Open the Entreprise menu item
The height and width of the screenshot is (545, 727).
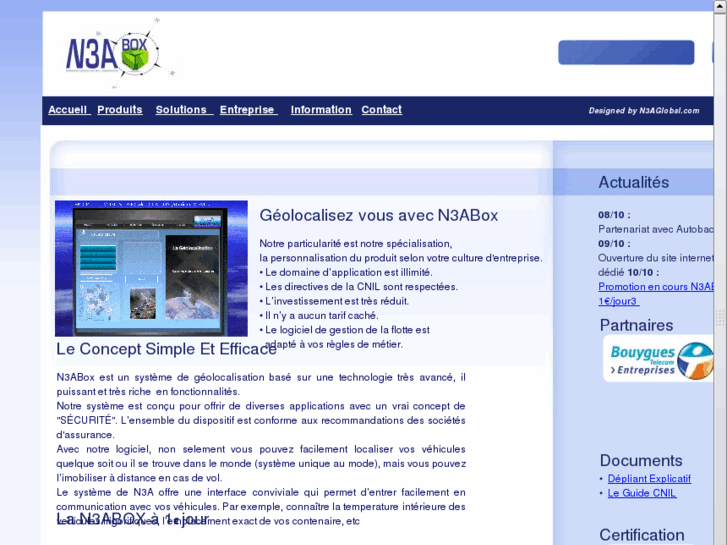[247, 110]
